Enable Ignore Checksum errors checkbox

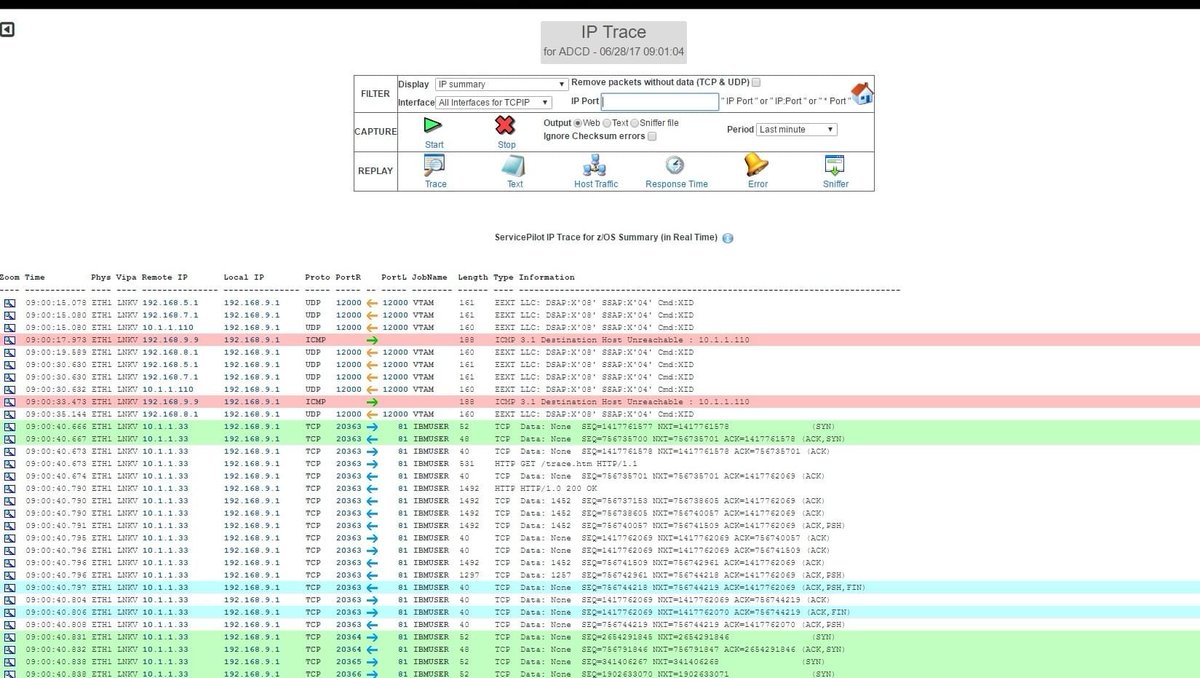pyautogui.click(x=652, y=136)
